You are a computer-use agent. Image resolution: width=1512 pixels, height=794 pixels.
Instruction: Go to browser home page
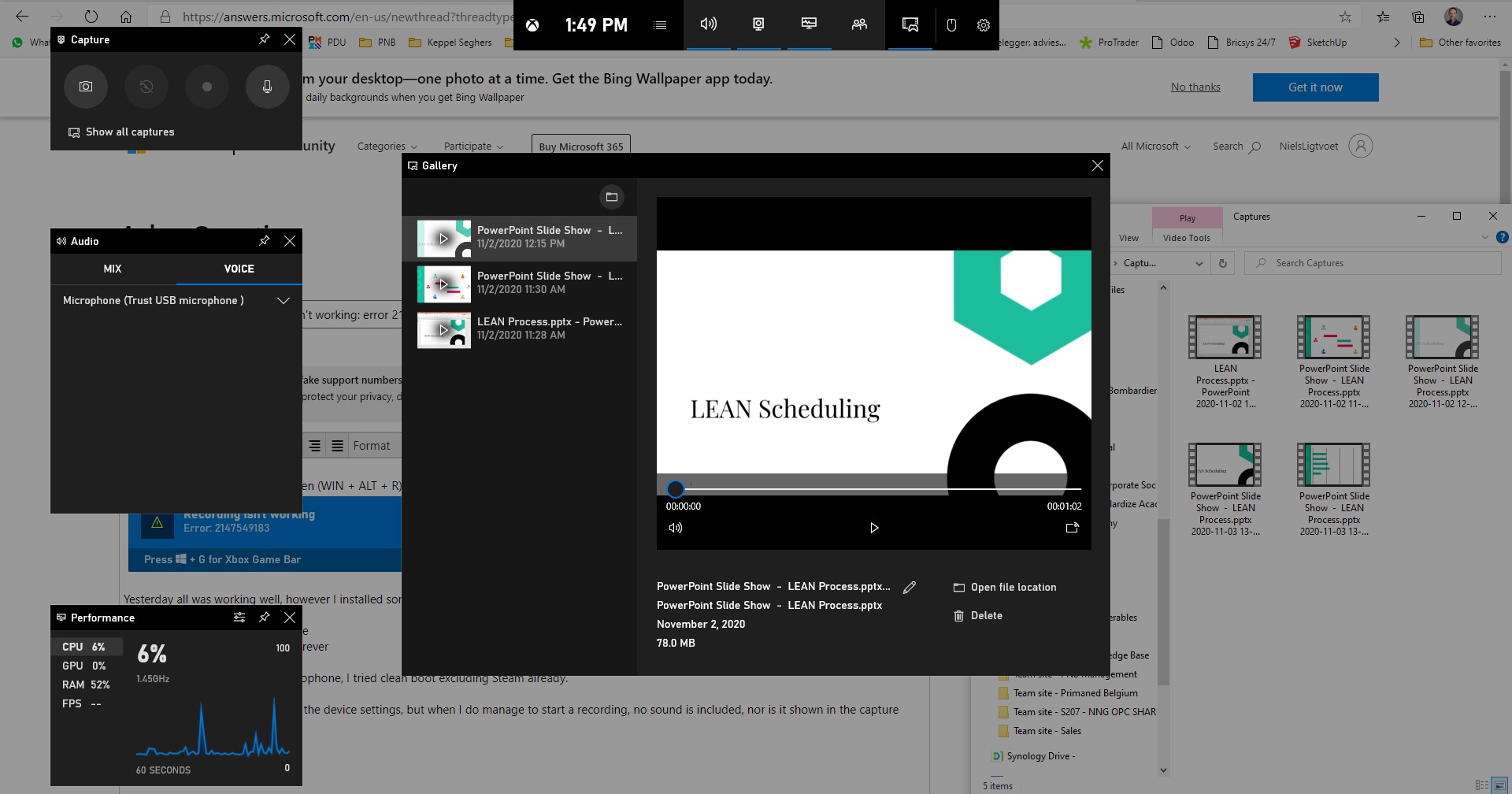[x=126, y=17]
